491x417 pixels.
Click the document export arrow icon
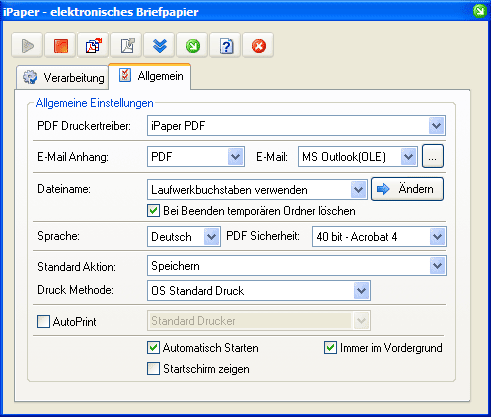coord(126,45)
